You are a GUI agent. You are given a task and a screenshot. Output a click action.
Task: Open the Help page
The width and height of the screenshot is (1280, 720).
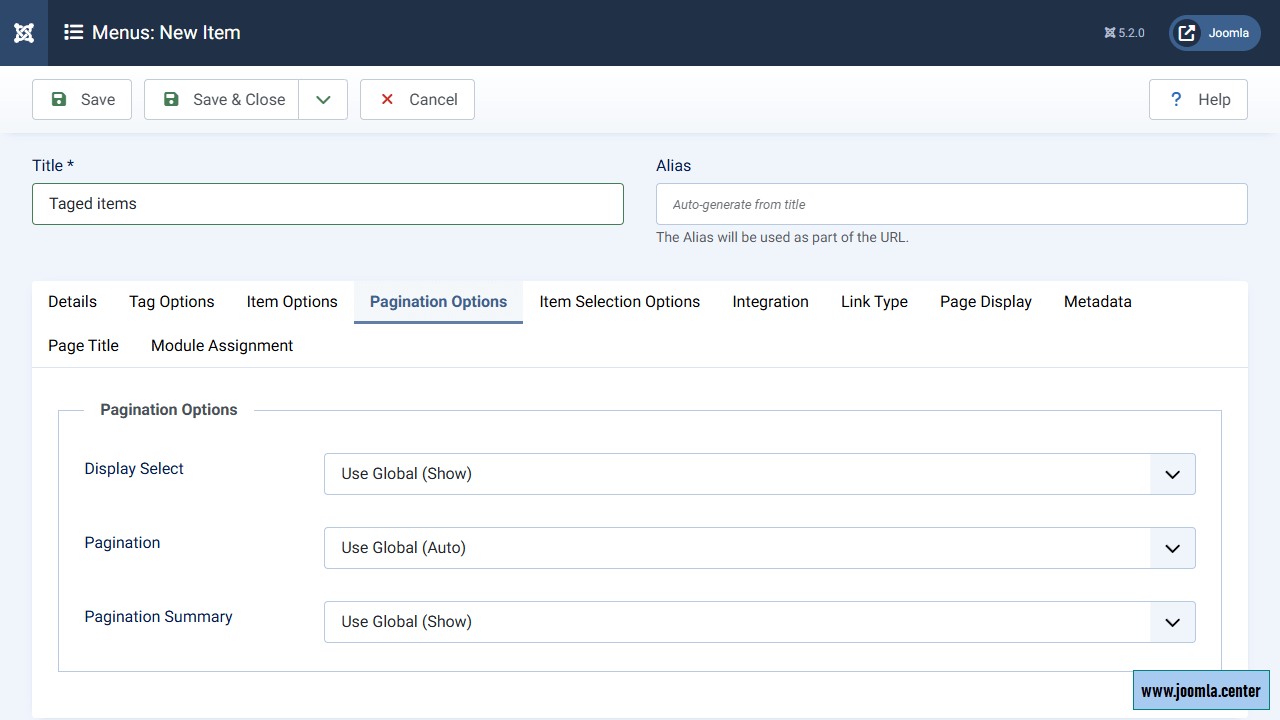click(x=1198, y=100)
